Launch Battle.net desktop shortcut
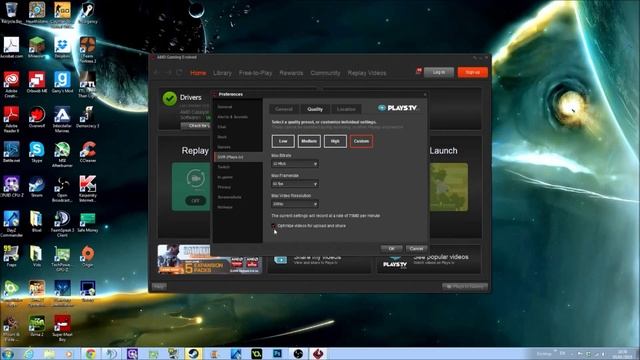Viewport: 640px width, 360px height. click(x=11, y=152)
